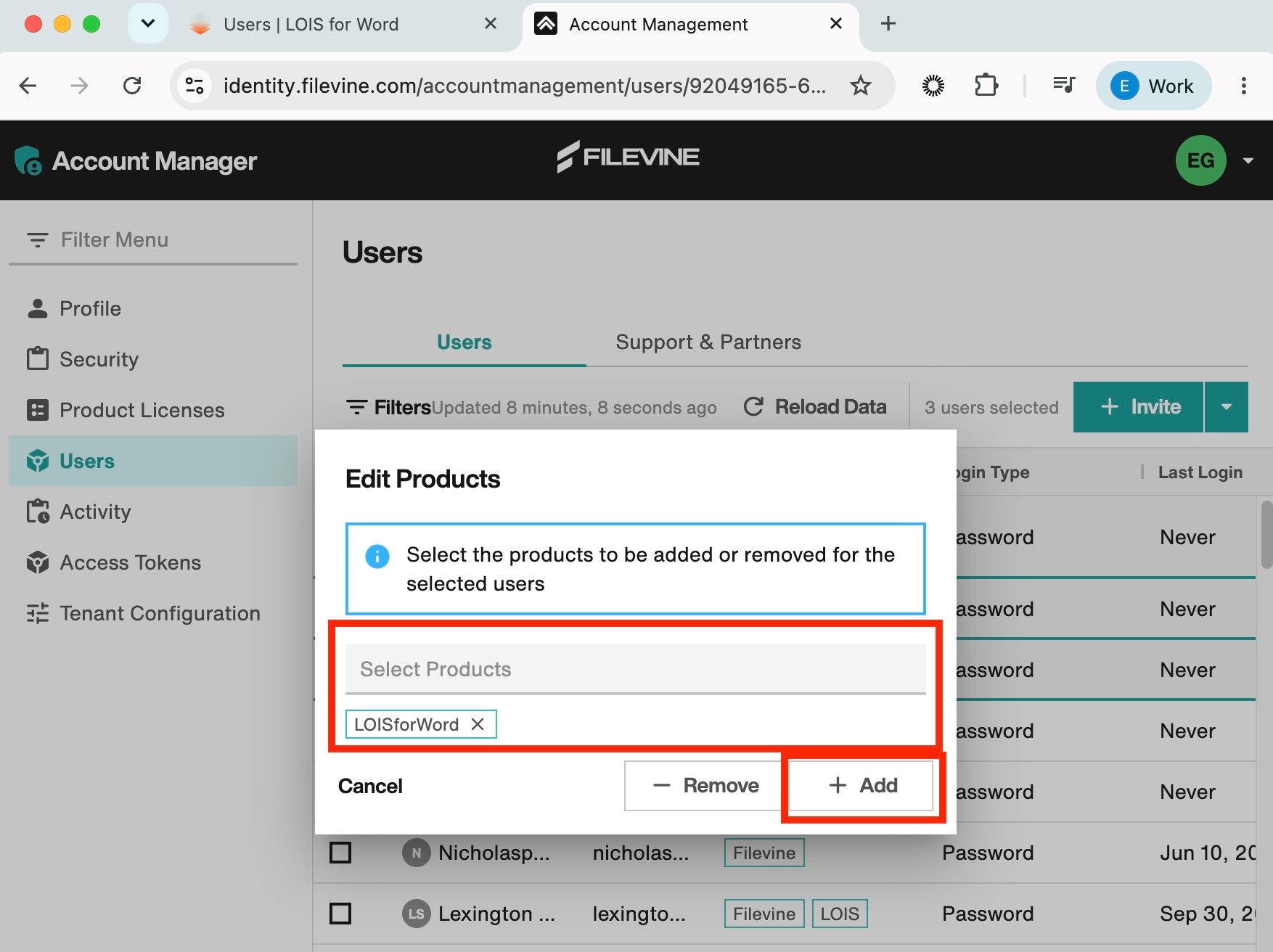This screenshot has width=1273, height=952.
Task: Open the browser extensions puzzle icon
Action: tap(986, 86)
